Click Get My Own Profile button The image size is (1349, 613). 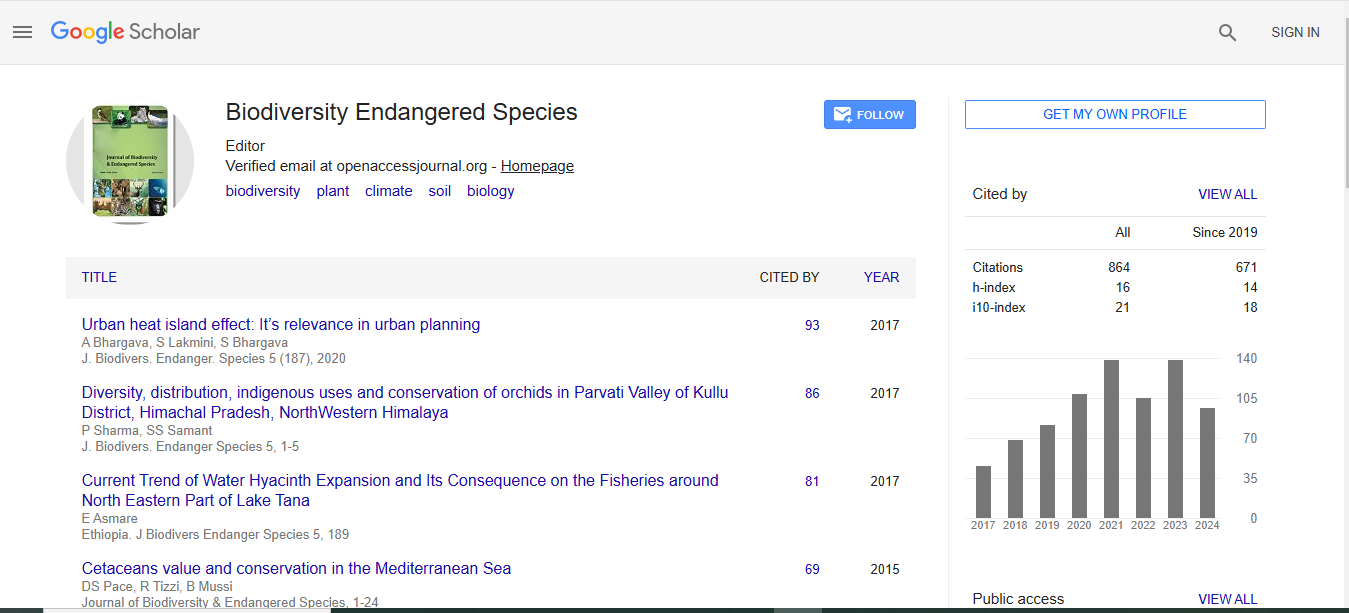click(1114, 114)
